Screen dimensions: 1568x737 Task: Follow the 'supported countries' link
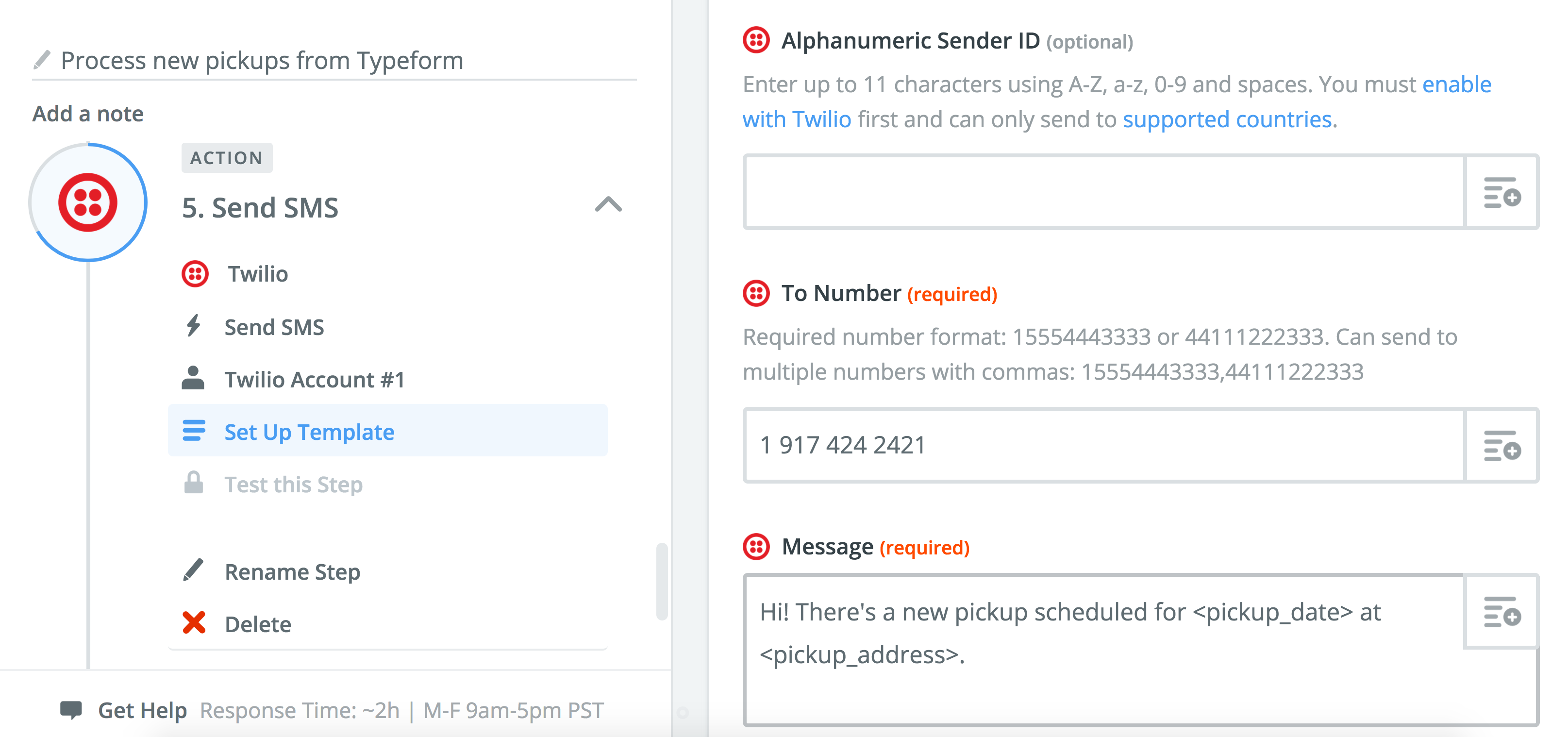pos(1227,120)
